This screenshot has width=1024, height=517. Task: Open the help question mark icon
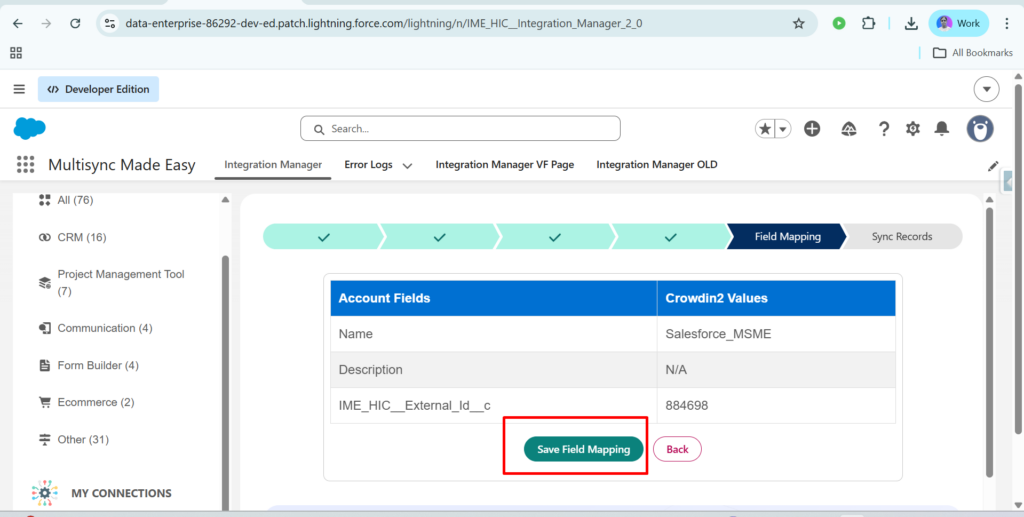(x=884, y=129)
